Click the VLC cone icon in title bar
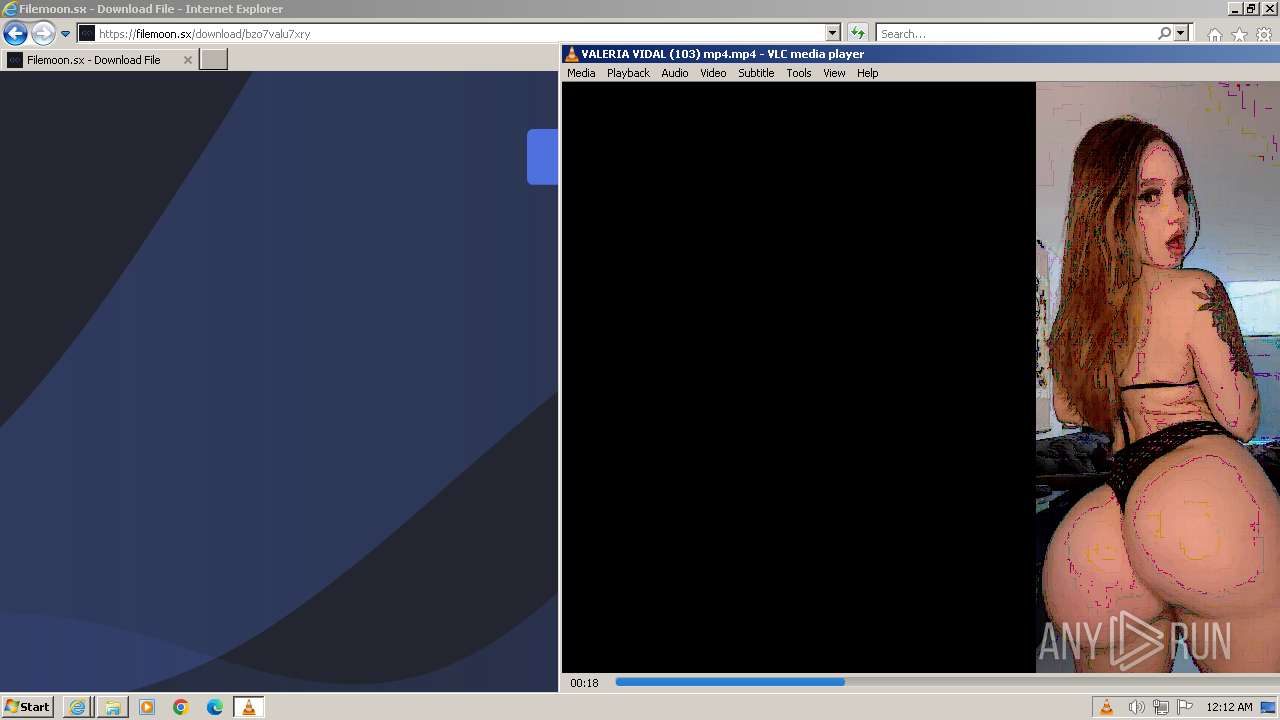1280x720 pixels. tap(571, 54)
